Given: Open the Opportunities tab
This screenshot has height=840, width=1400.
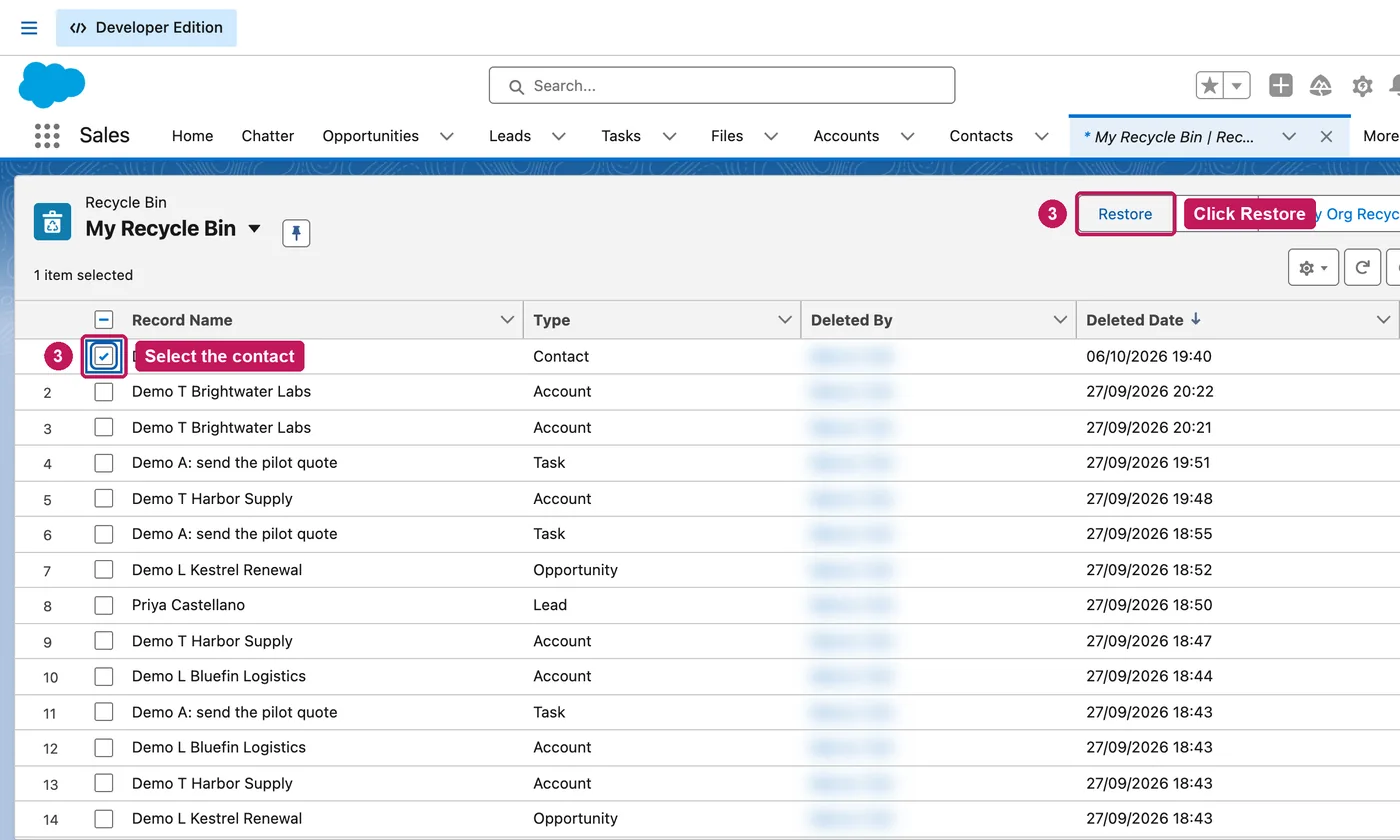Looking at the screenshot, I should (370, 136).
